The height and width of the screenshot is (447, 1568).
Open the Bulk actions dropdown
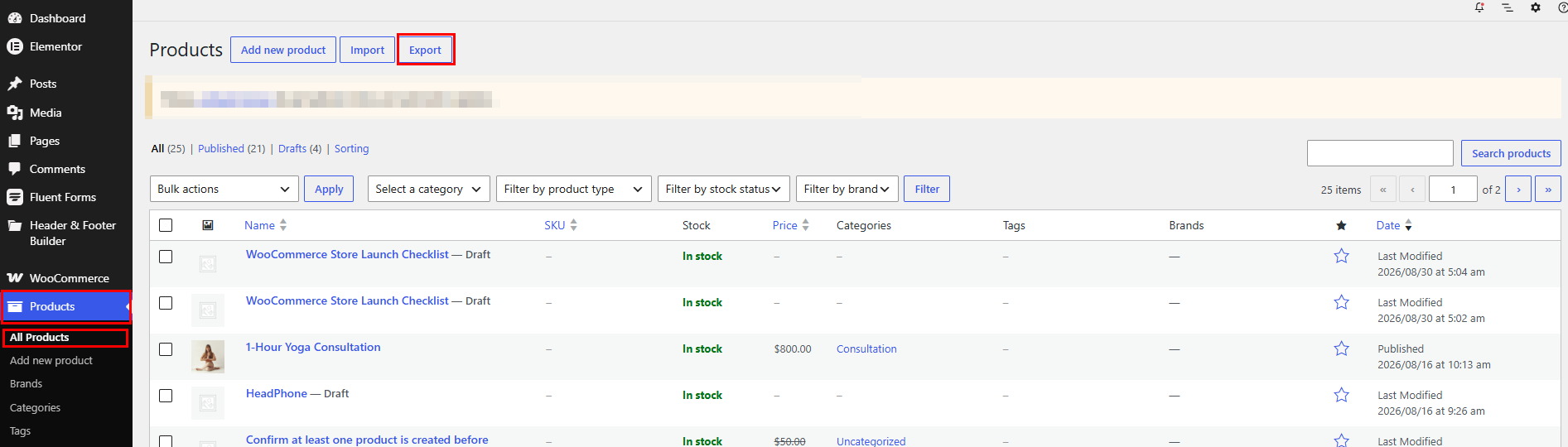[224, 189]
